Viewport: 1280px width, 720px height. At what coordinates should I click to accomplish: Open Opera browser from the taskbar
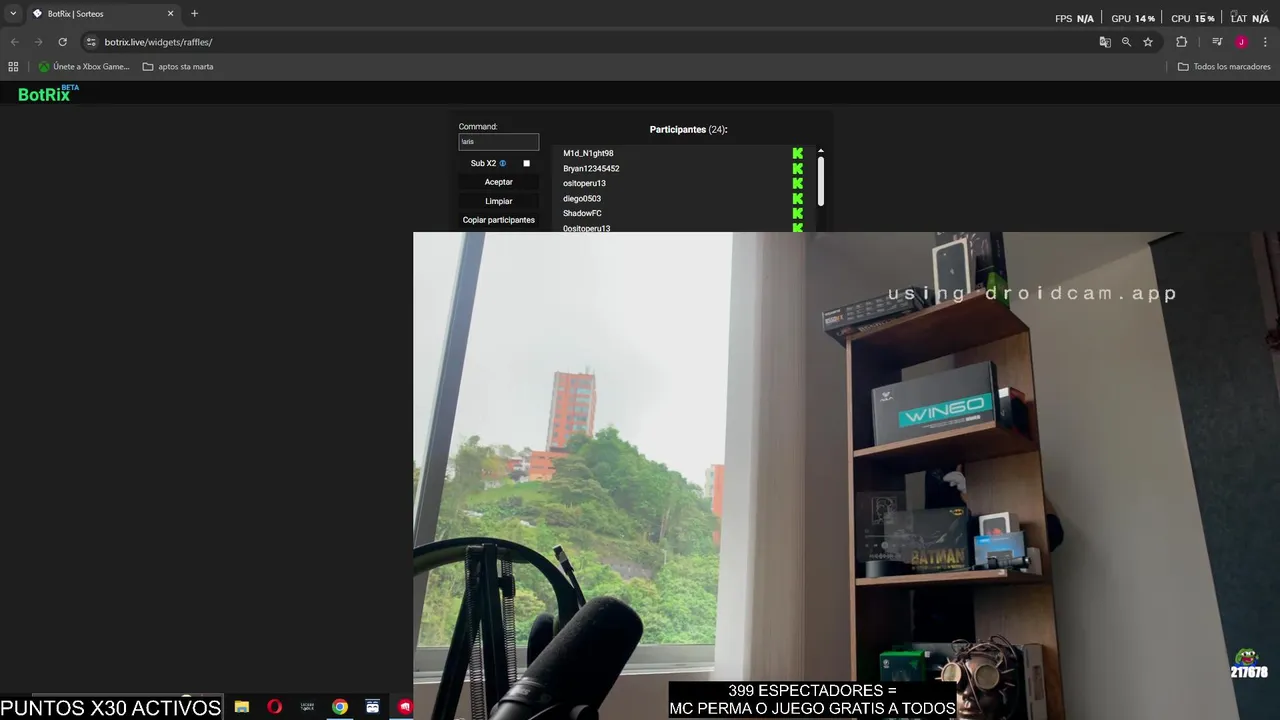coord(274,707)
